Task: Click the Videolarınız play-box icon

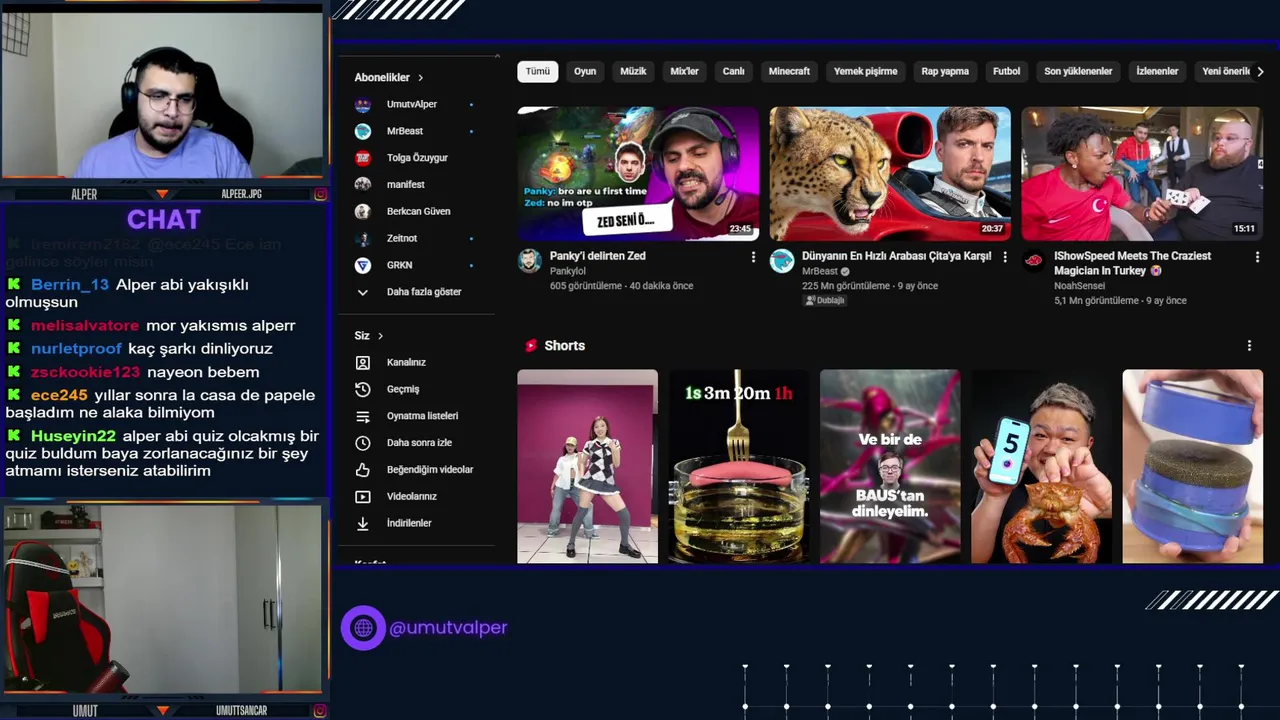Action: tap(363, 496)
